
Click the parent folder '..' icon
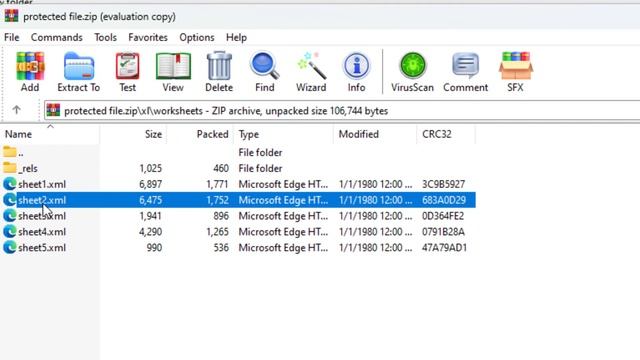[10, 152]
